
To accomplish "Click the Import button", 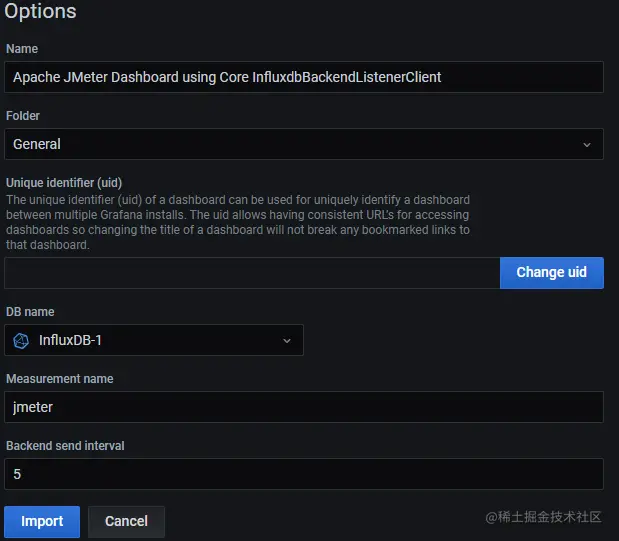I will (42, 521).
